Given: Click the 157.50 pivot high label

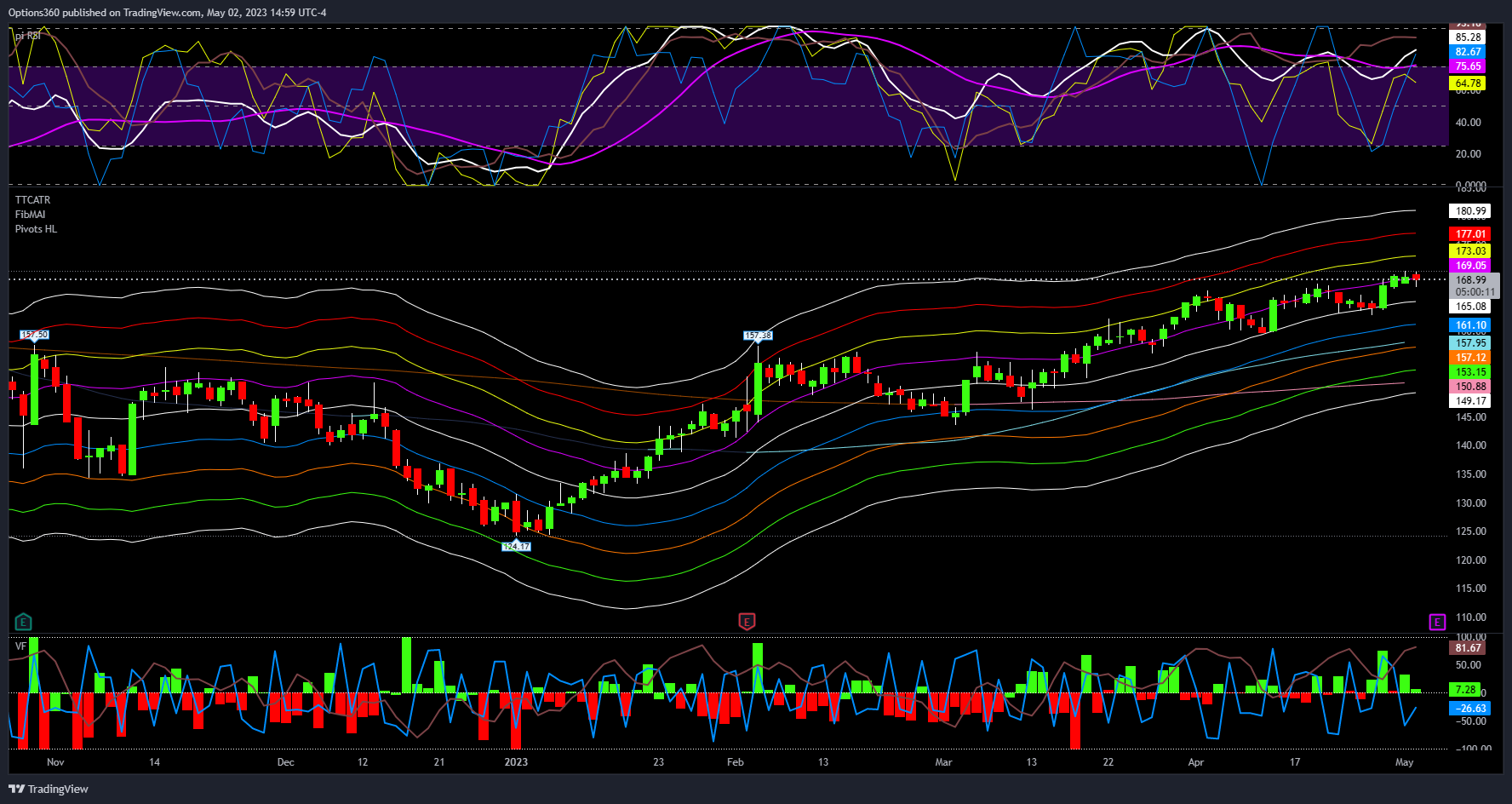Looking at the screenshot, I should tap(35, 335).
